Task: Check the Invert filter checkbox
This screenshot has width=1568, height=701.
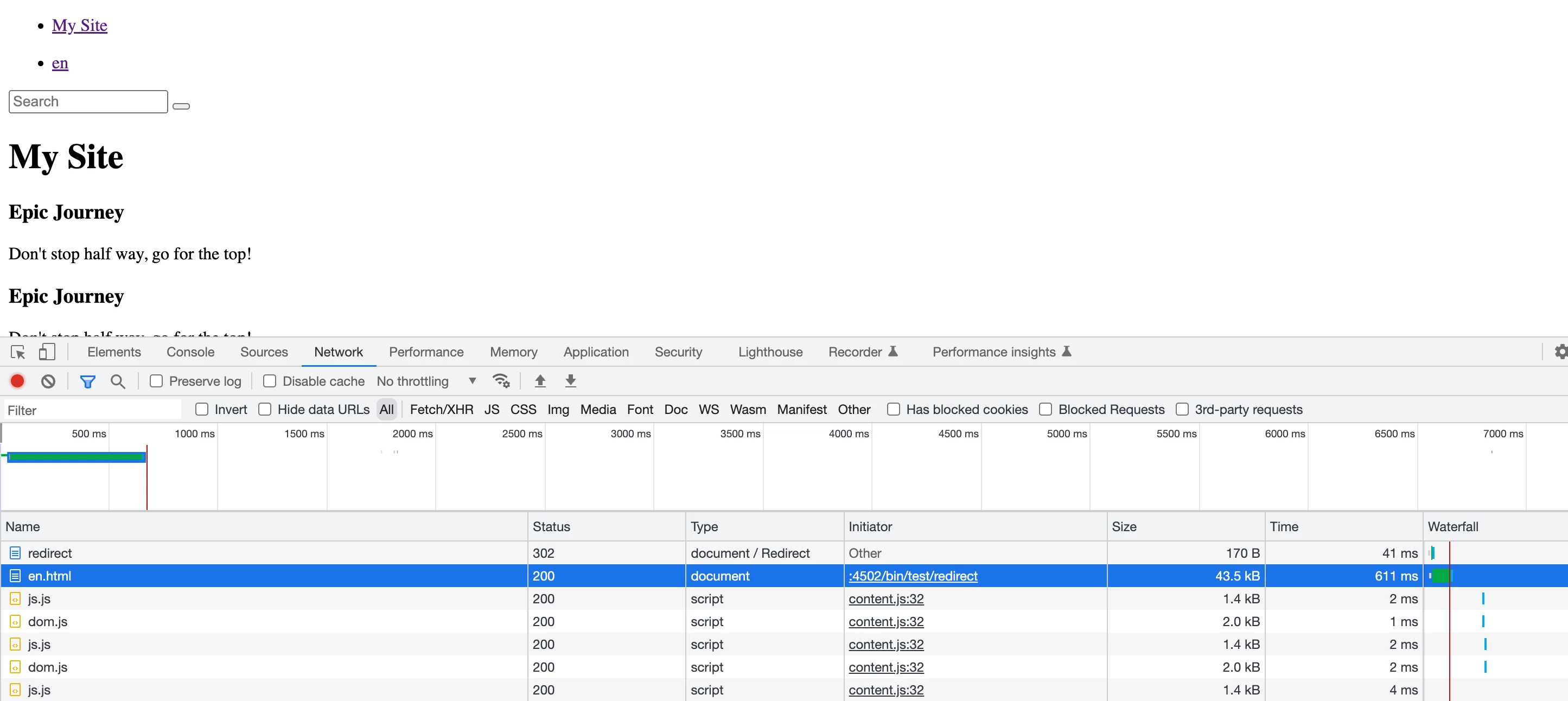Action: pyautogui.click(x=202, y=410)
